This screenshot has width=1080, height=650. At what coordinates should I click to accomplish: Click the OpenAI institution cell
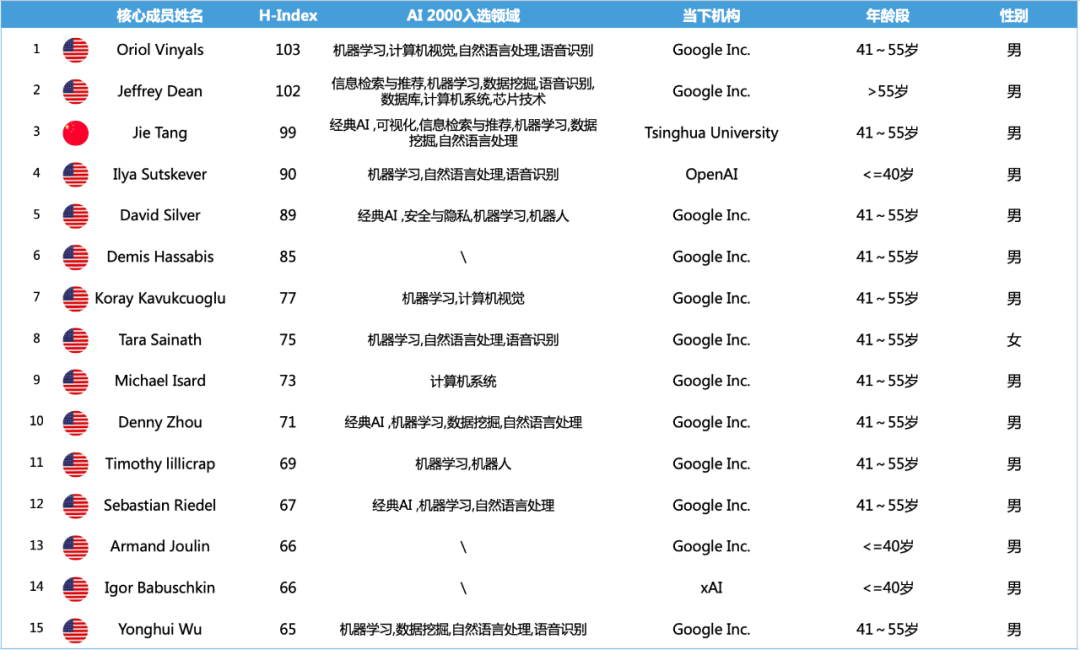click(x=712, y=174)
